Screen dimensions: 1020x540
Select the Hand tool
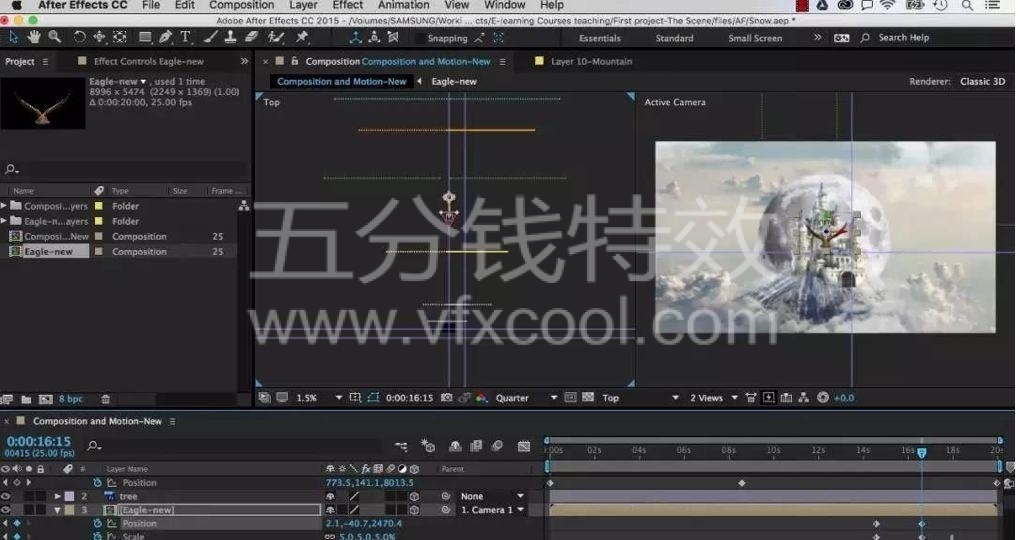[x=34, y=37]
